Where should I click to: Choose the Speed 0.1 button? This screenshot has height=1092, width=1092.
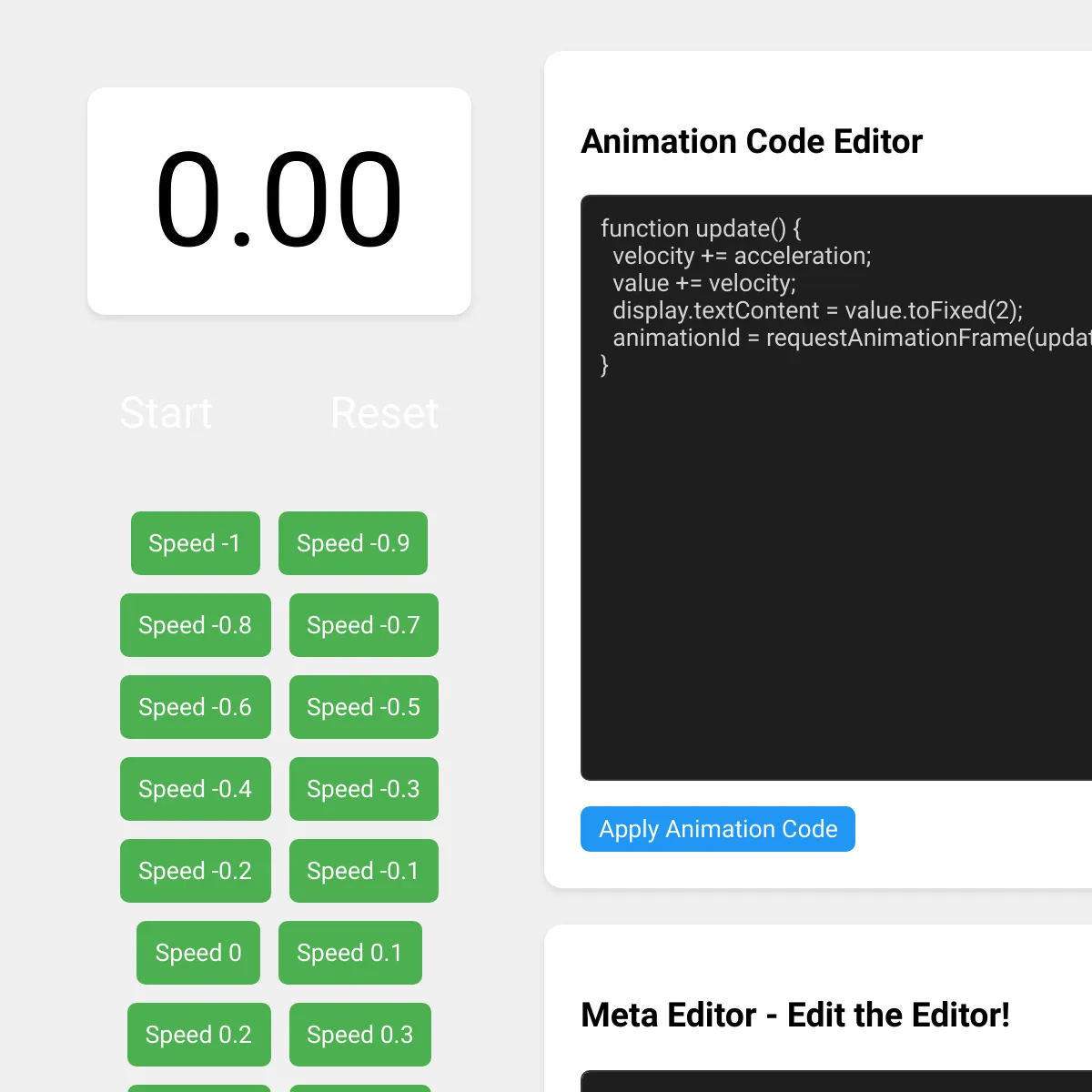(x=350, y=953)
